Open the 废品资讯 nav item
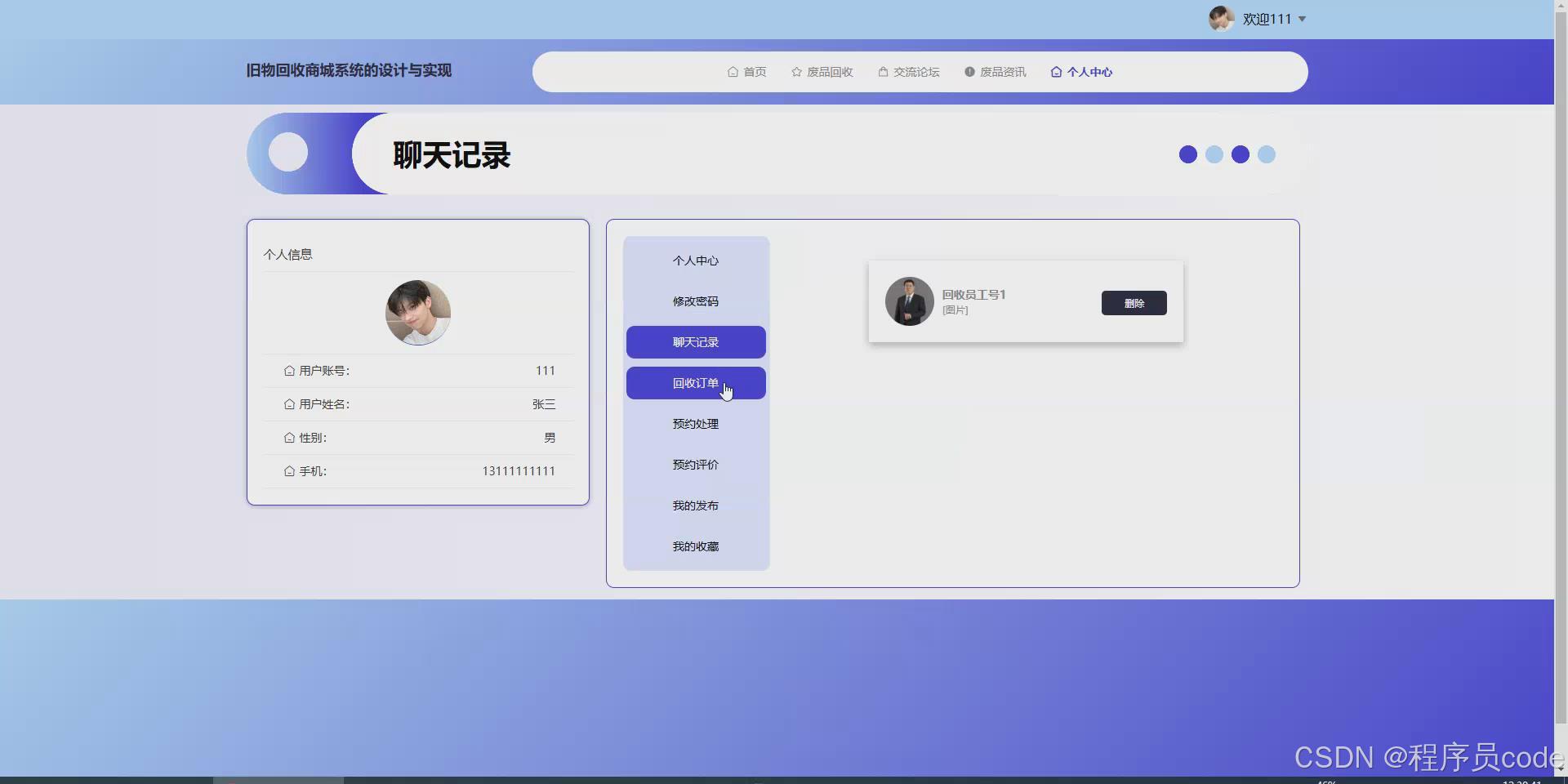Viewport: 1568px width, 784px height. point(995,72)
